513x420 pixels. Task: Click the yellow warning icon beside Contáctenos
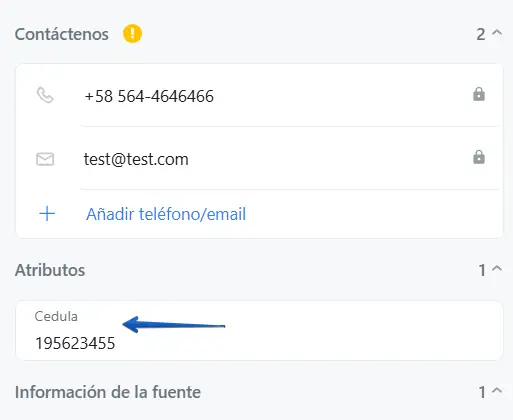click(x=132, y=34)
